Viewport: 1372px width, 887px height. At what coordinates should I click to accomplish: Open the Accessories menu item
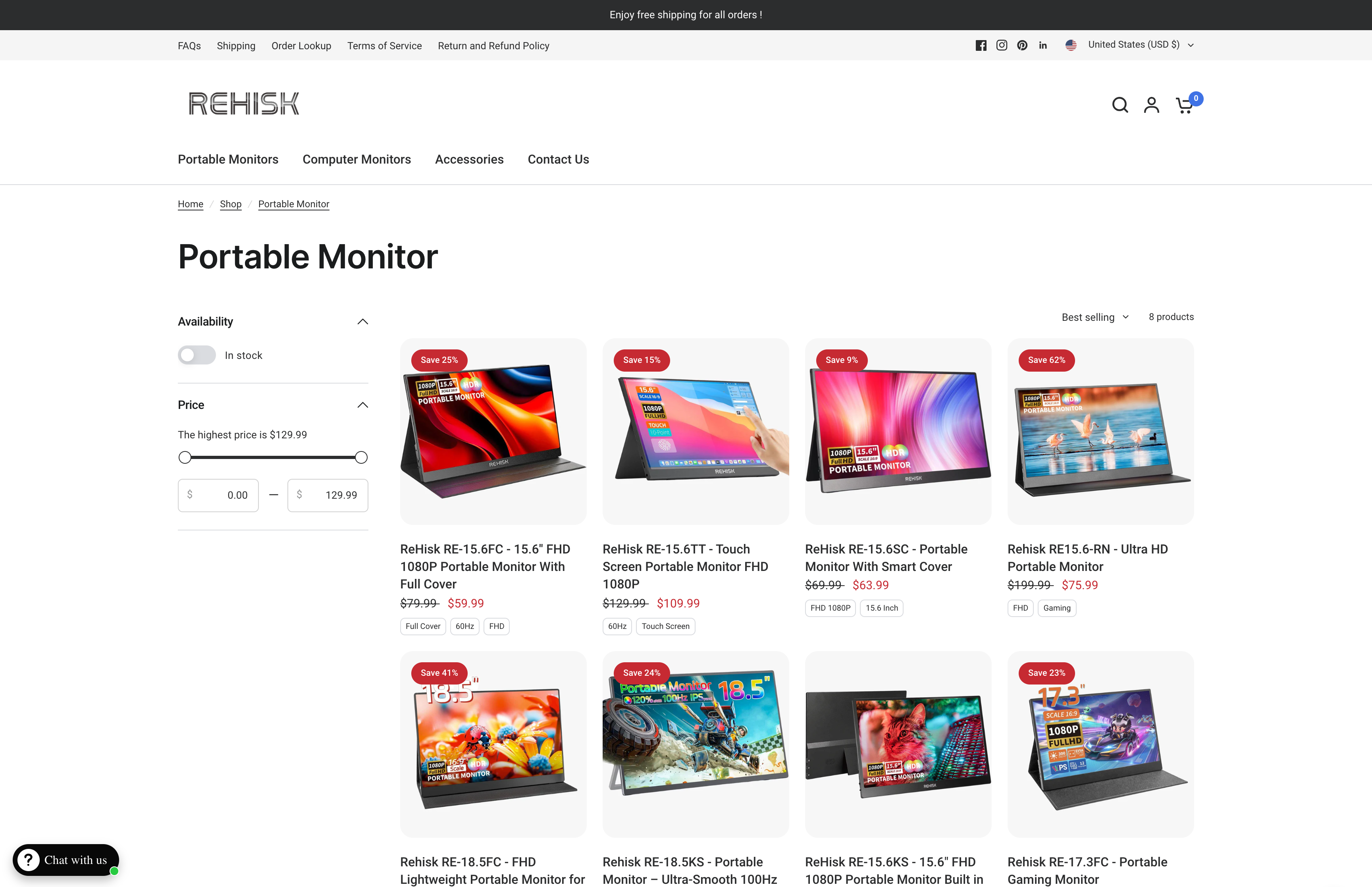469,160
